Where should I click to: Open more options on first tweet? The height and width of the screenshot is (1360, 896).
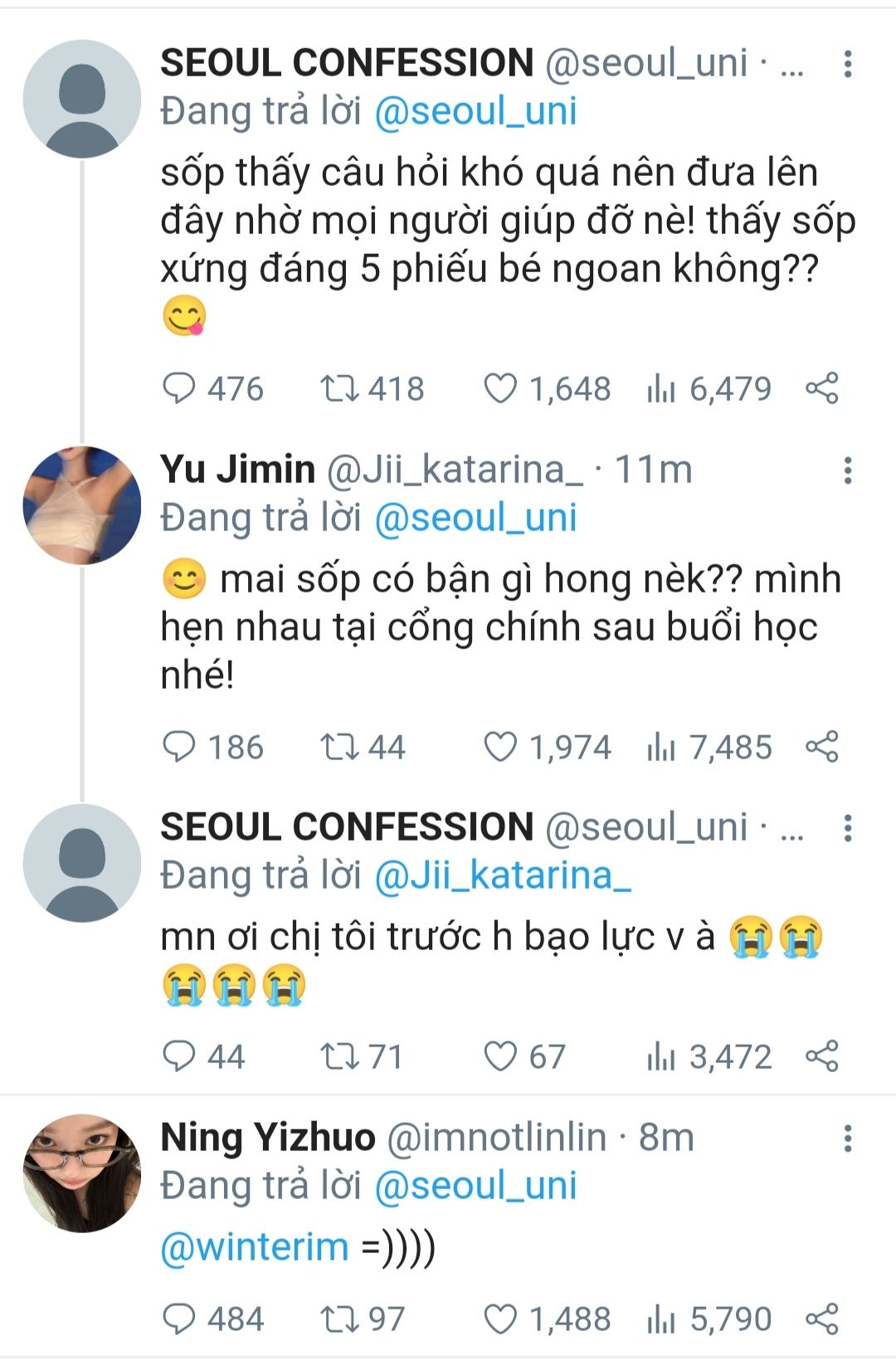coord(847,64)
